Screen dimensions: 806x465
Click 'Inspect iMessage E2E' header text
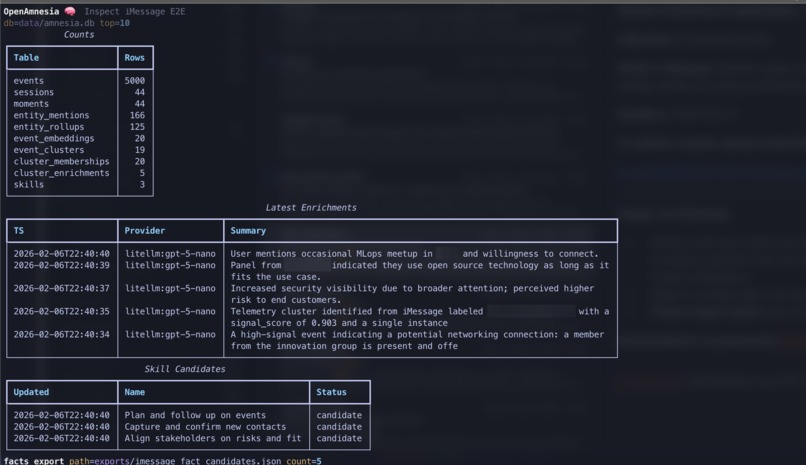click(x=135, y=11)
